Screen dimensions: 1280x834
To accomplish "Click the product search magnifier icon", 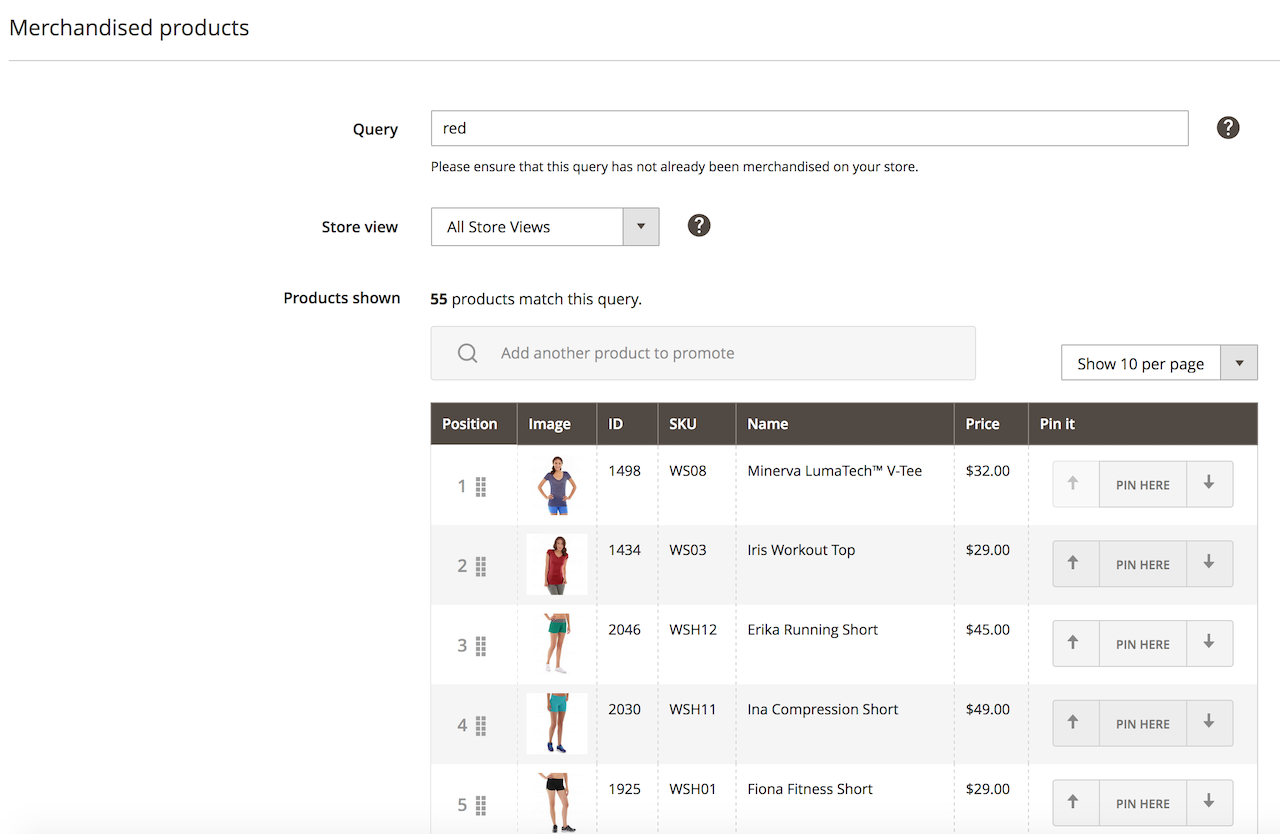I will tap(466, 352).
